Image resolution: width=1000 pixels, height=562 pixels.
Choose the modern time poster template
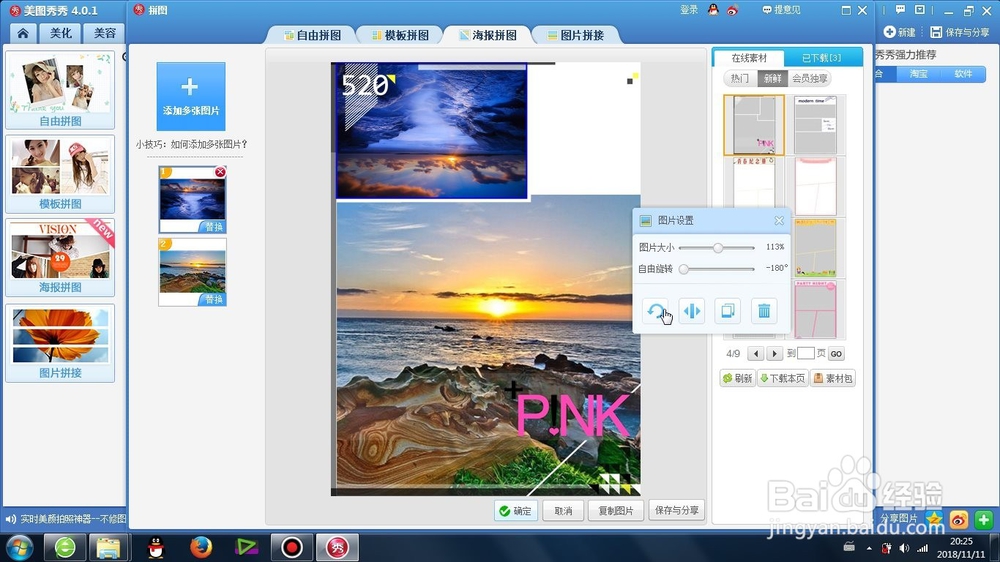click(x=816, y=125)
